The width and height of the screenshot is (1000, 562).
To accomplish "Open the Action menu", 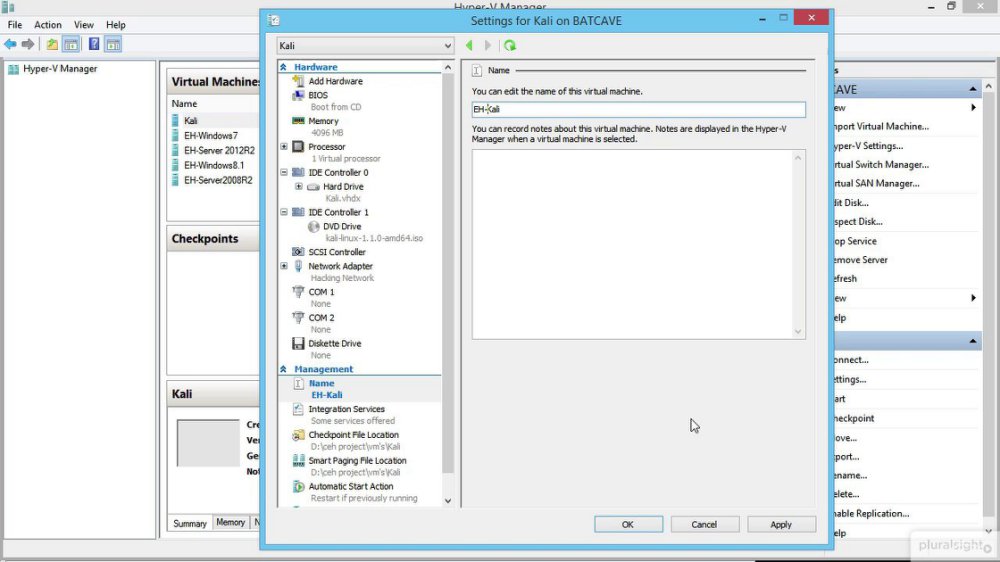I will click(48, 25).
